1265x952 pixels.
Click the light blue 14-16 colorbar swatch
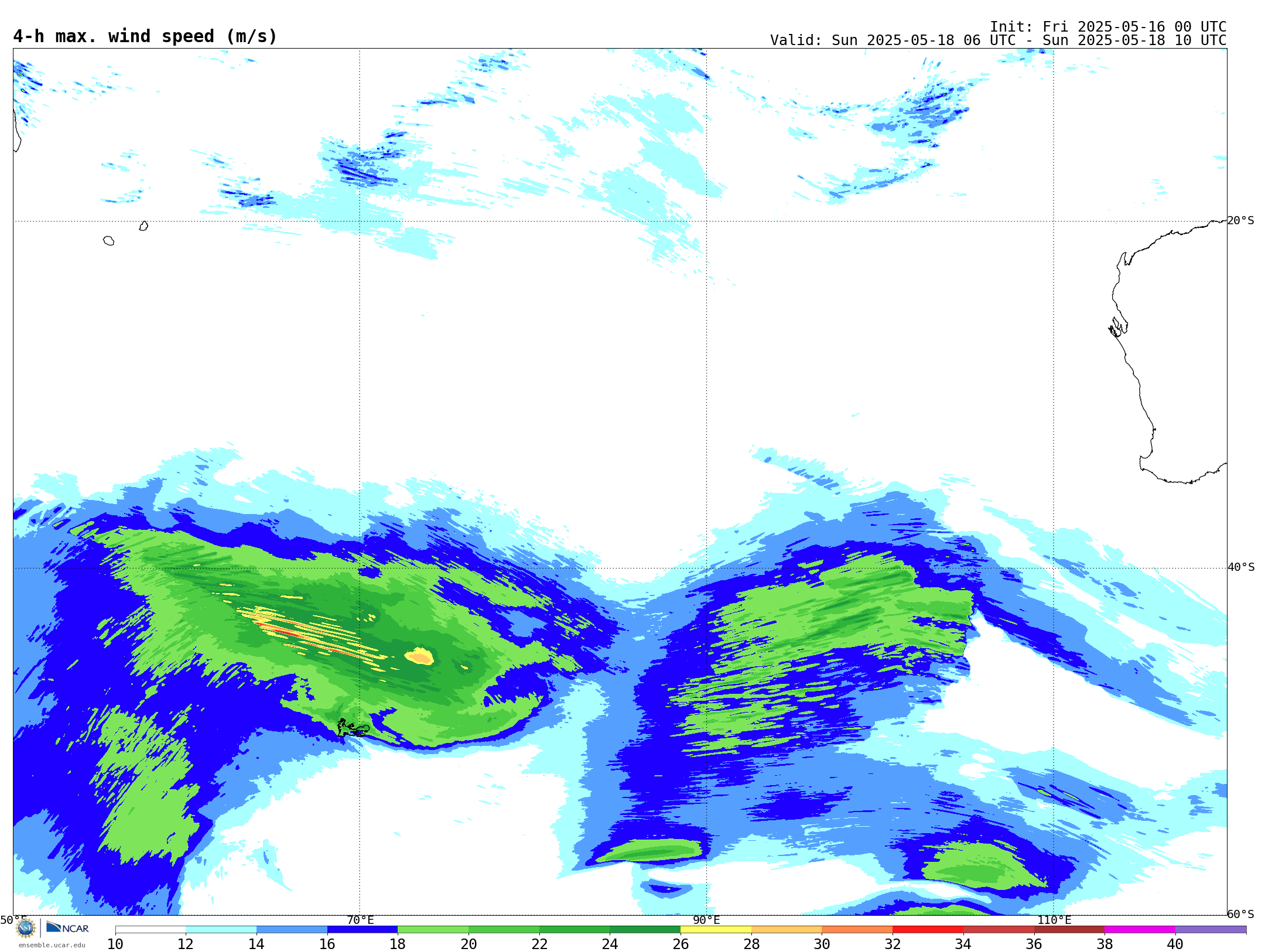click(x=292, y=929)
